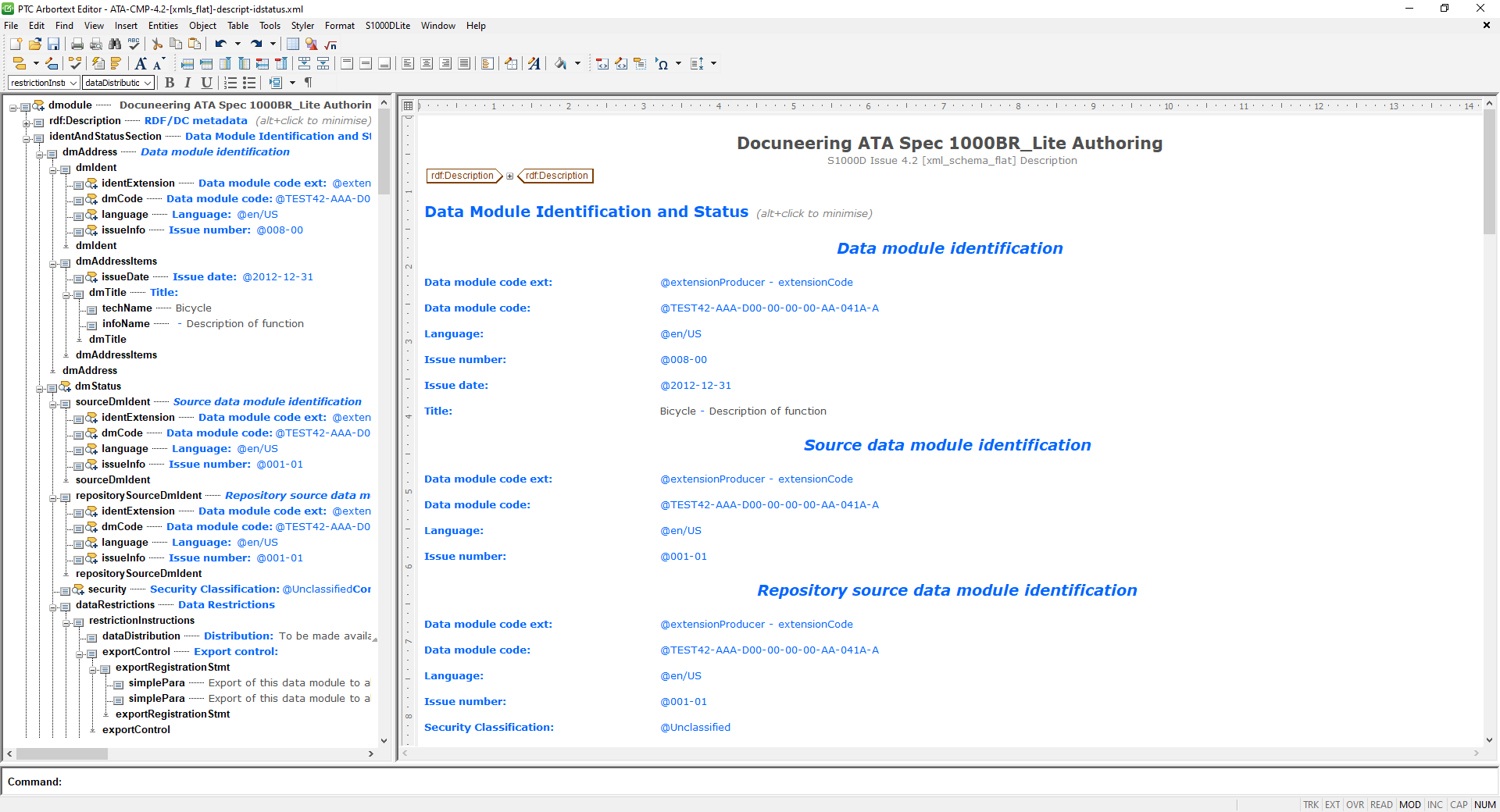
Task: Insert a special character via the Ω icon
Action: click(662, 64)
